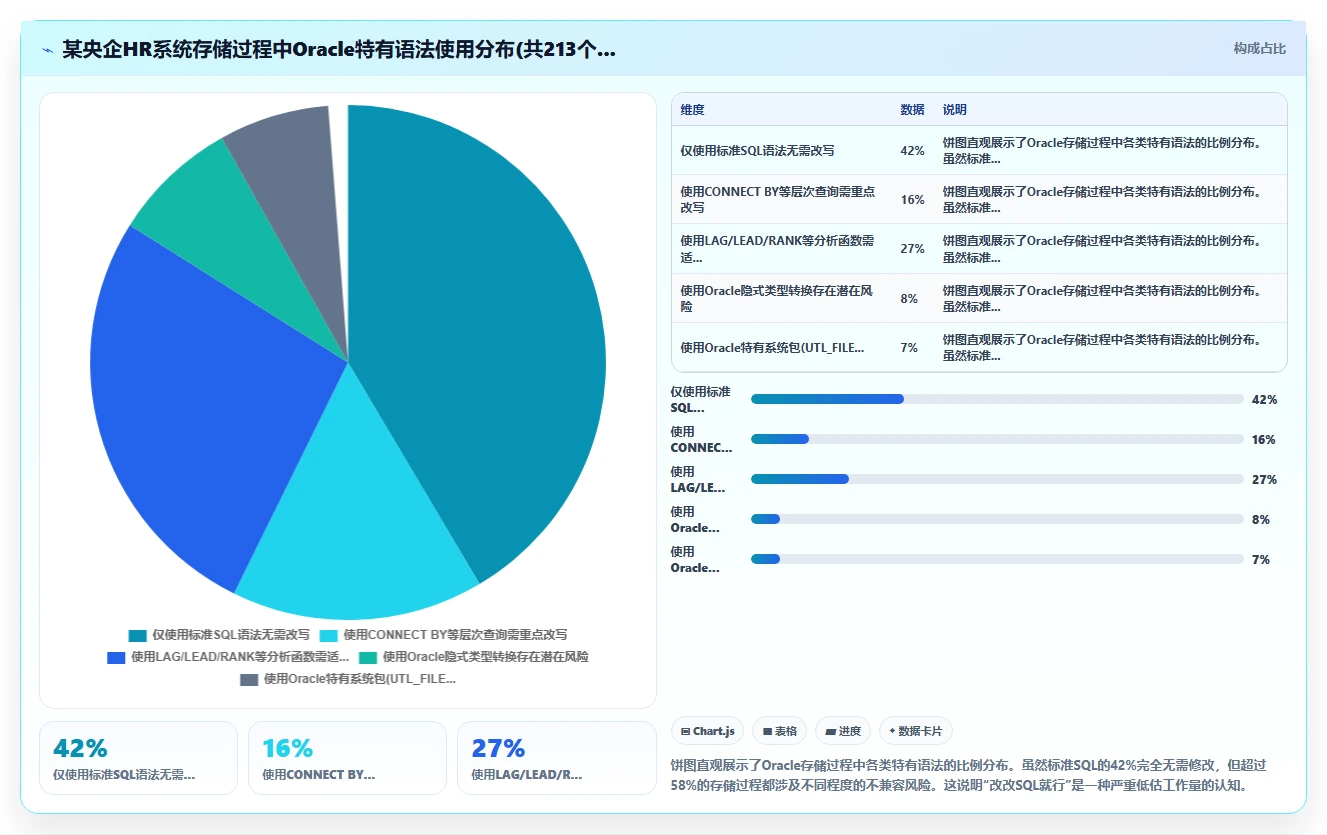Toggle legend swatch for 仅使用标准SQL语法无需改写
This screenshot has width=1327, height=835.
138,635
